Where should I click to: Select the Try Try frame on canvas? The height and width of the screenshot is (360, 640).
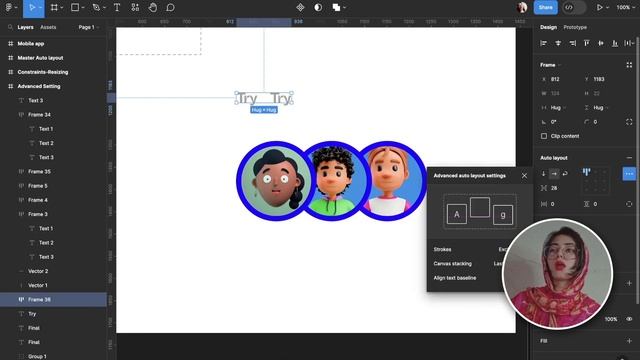(264, 98)
